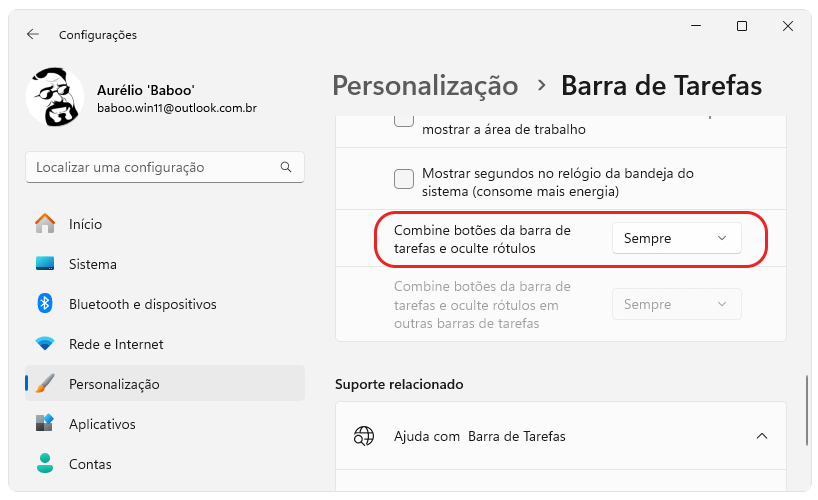The height and width of the screenshot is (500, 818).
Task: Select the Sistema monitor icon
Action: [x=45, y=264]
